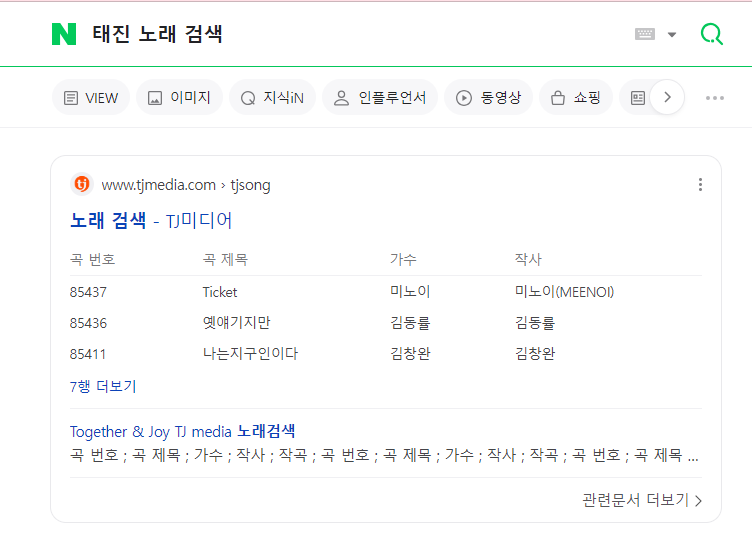Viewport: 752px width, 546px height.
Task: Switch to the 쇼핑 tab
Action: pyautogui.click(x=576, y=98)
